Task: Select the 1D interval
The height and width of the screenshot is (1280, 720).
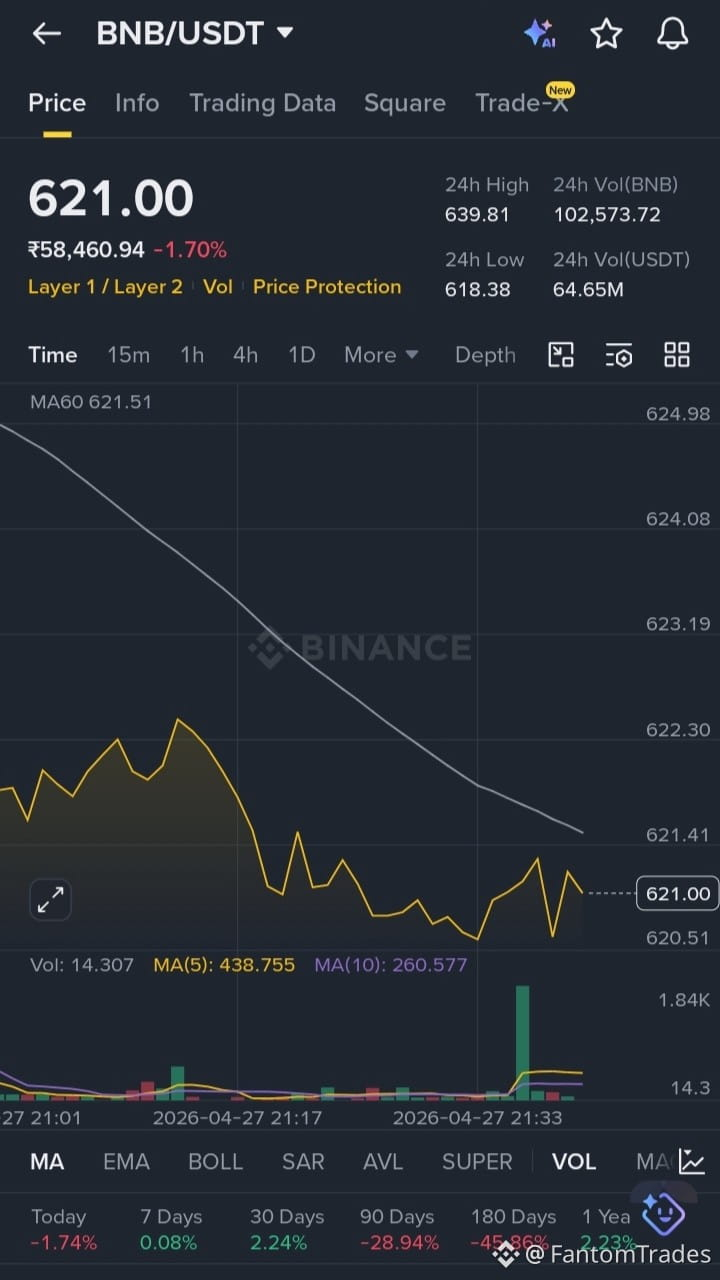Action: point(301,355)
